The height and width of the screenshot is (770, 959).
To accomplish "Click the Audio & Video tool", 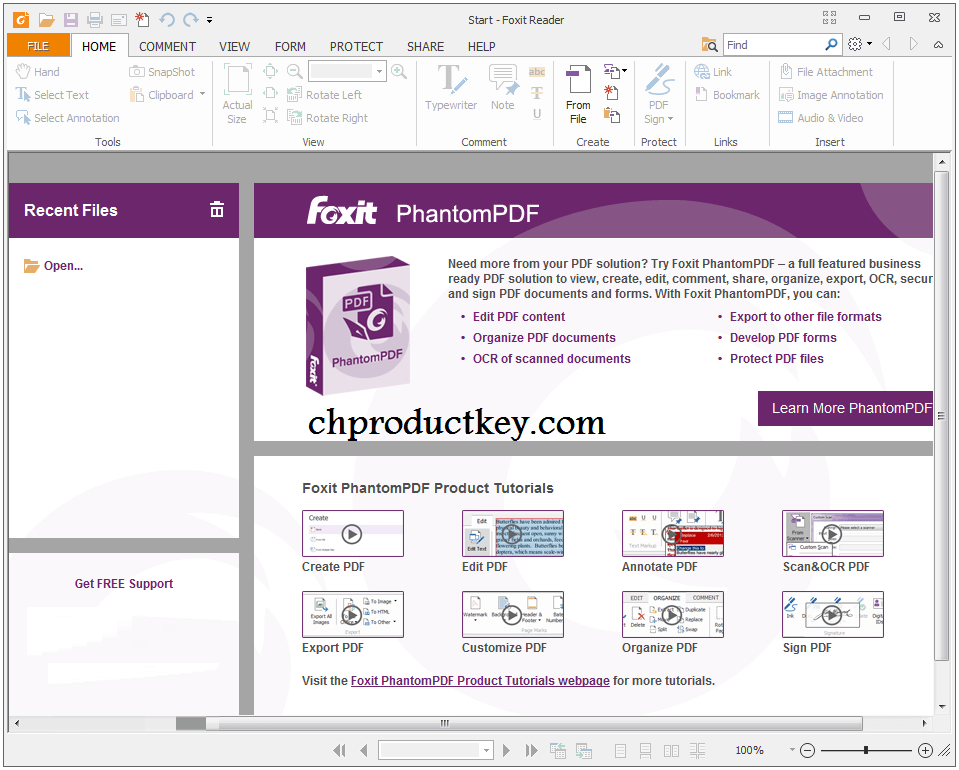I will 821,118.
